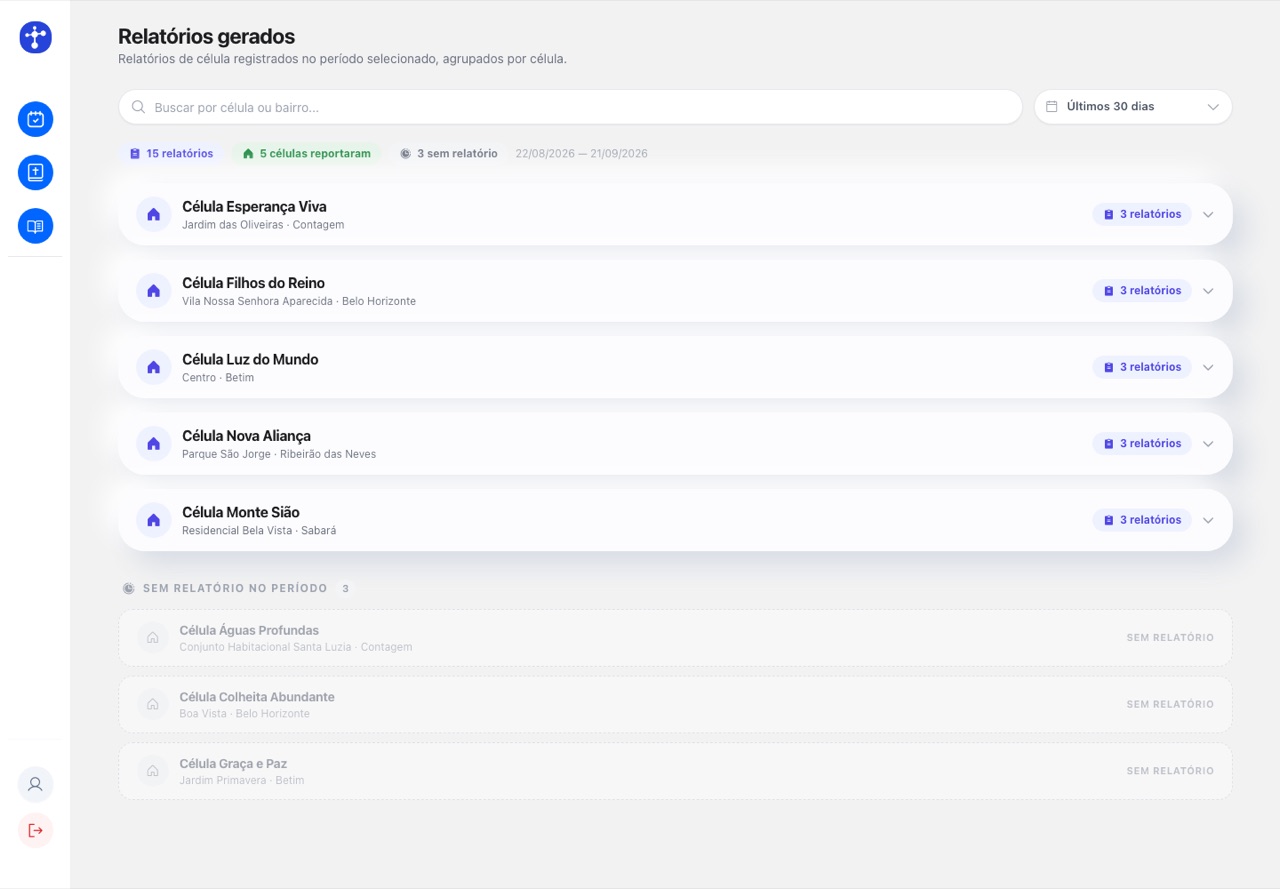Image resolution: width=1280 pixels, height=889 pixels.
Task: Click the 3 relatórios badge for Esperança Viva
Action: (x=1142, y=214)
